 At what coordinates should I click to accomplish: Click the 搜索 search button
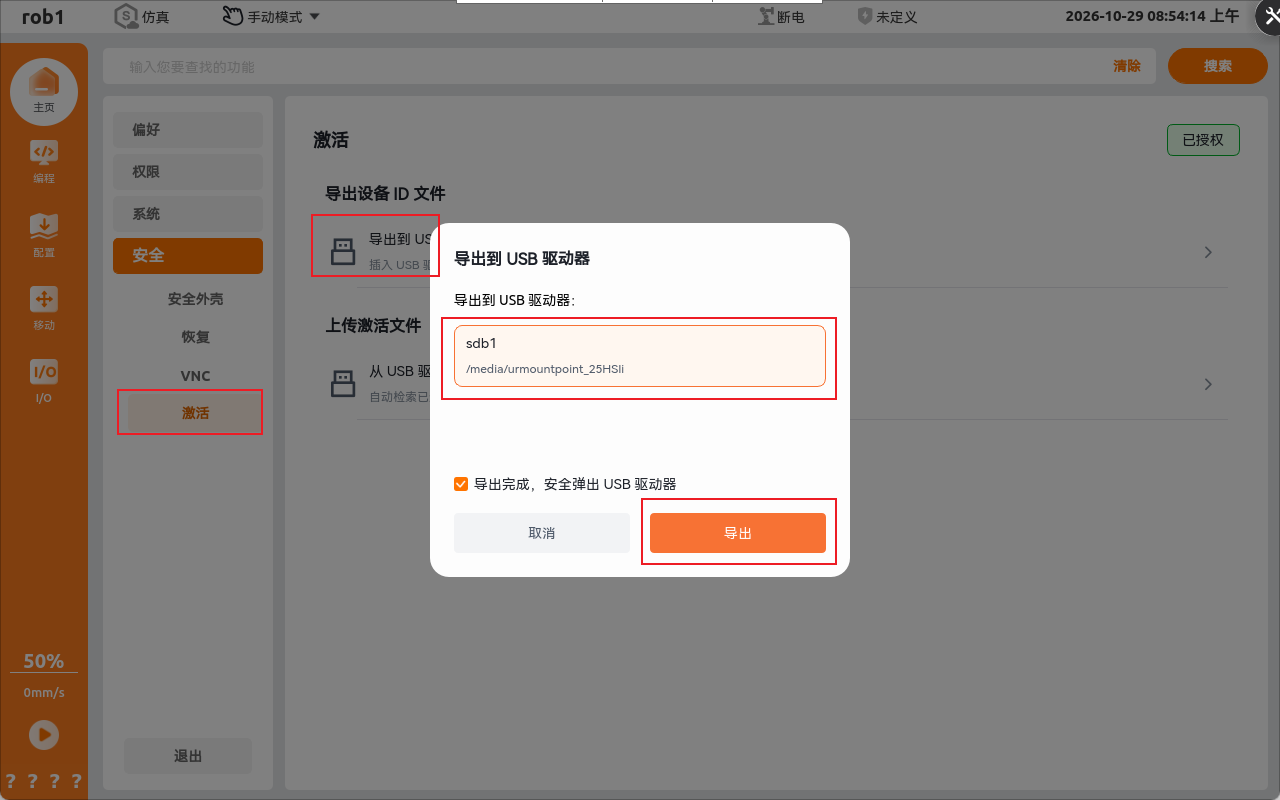[1218, 66]
